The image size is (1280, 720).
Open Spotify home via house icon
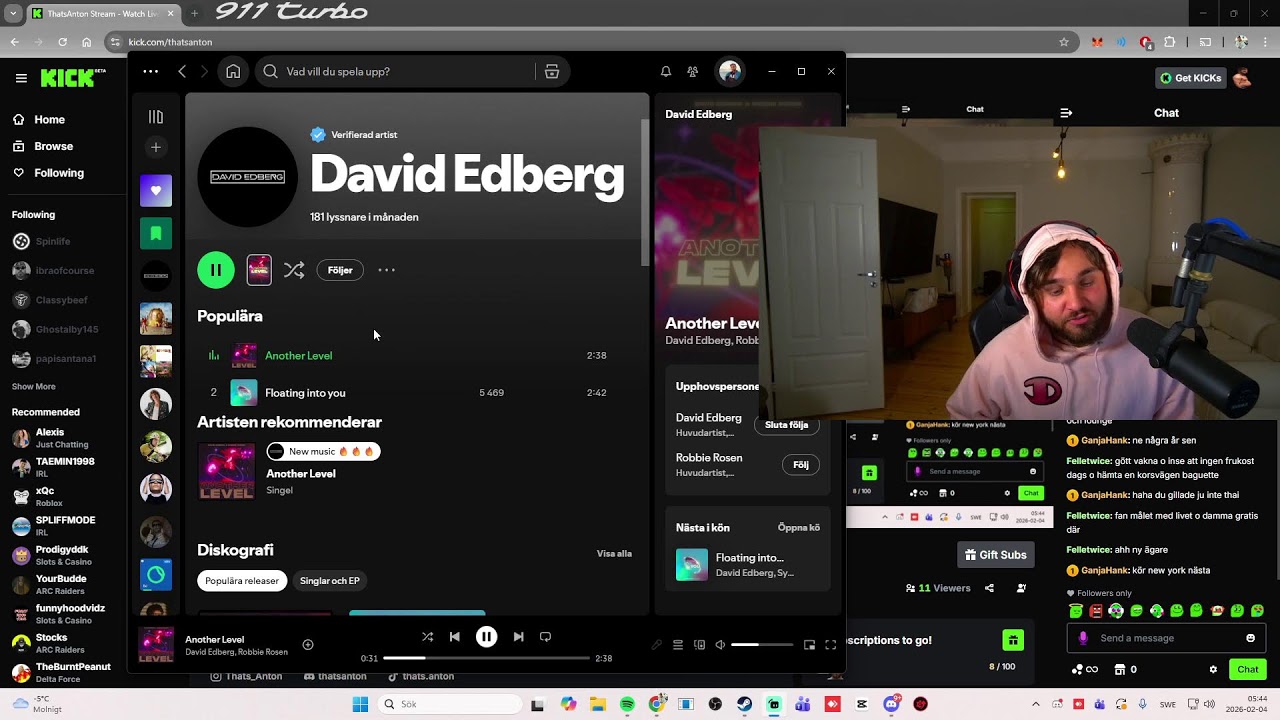click(x=233, y=71)
